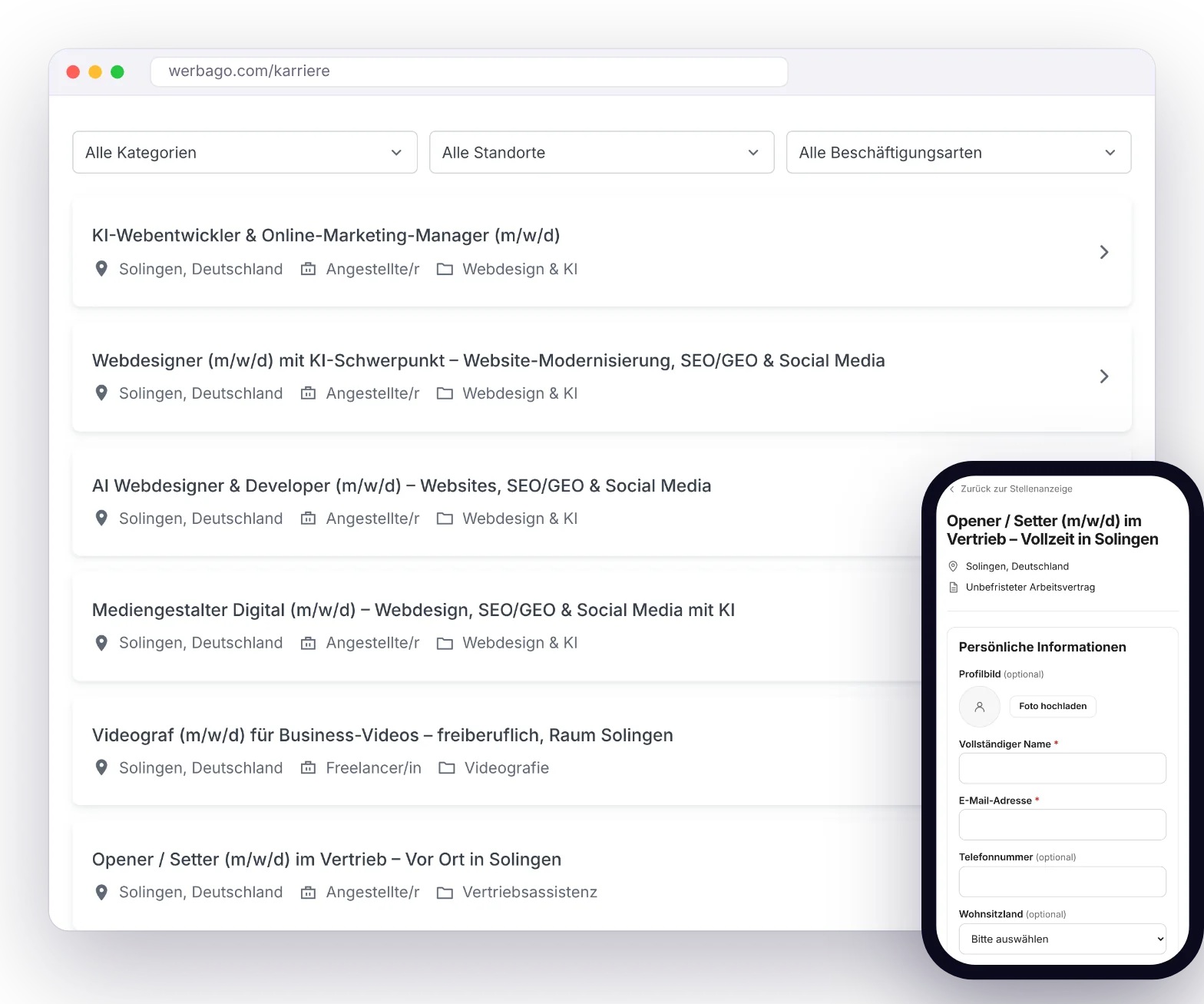Click the folder icon next to Vertriebsassistenz

(445, 893)
